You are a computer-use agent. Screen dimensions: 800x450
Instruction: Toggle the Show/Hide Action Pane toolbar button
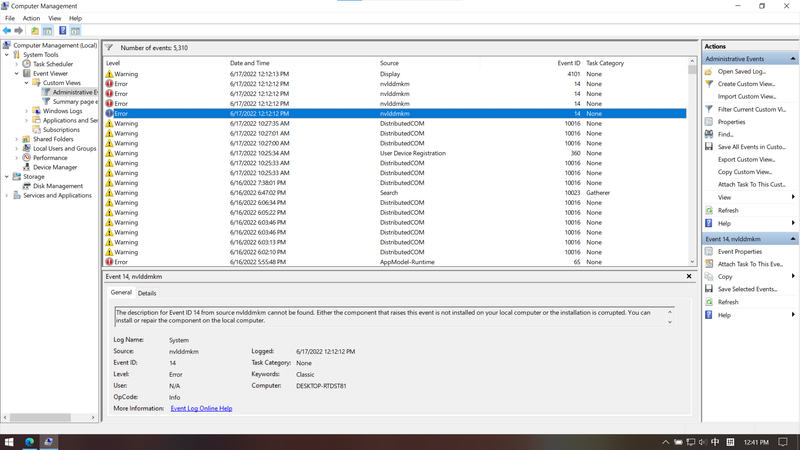coord(76,31)
